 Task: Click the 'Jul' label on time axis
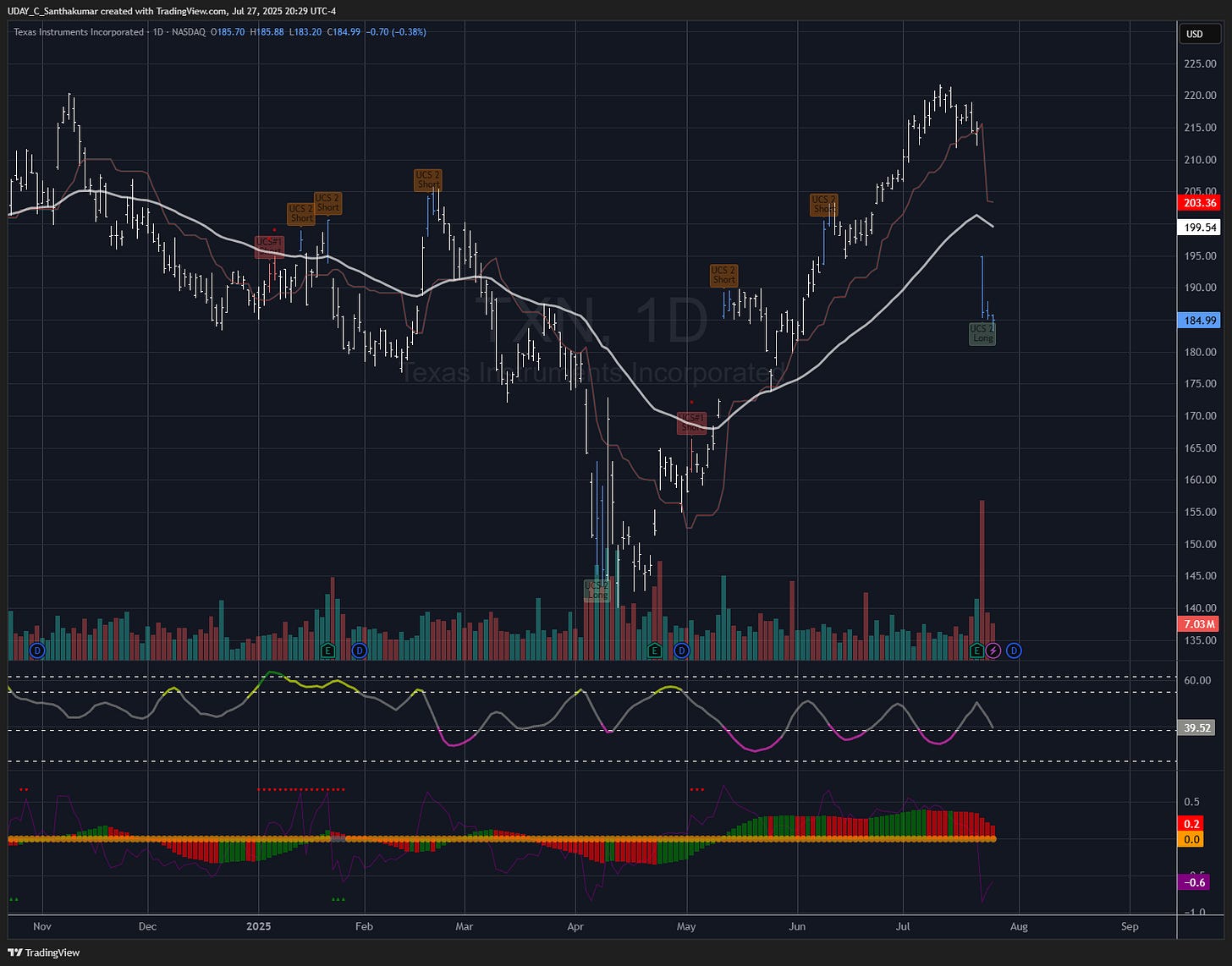coord(903,926)
